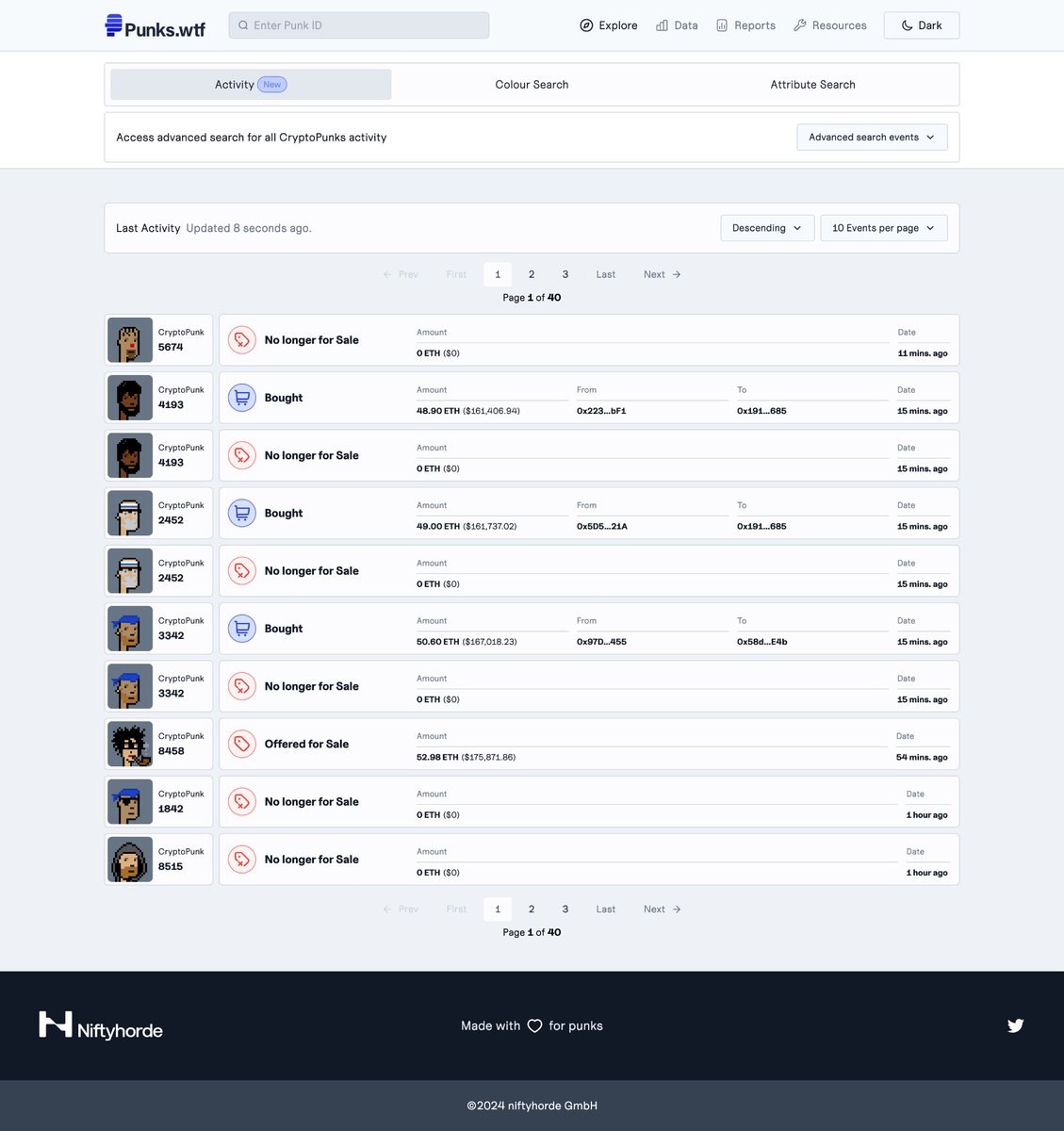Switch to the Colour Search tab
The width and height of the screenshot is (1064, 1131).
coord(532,84)
